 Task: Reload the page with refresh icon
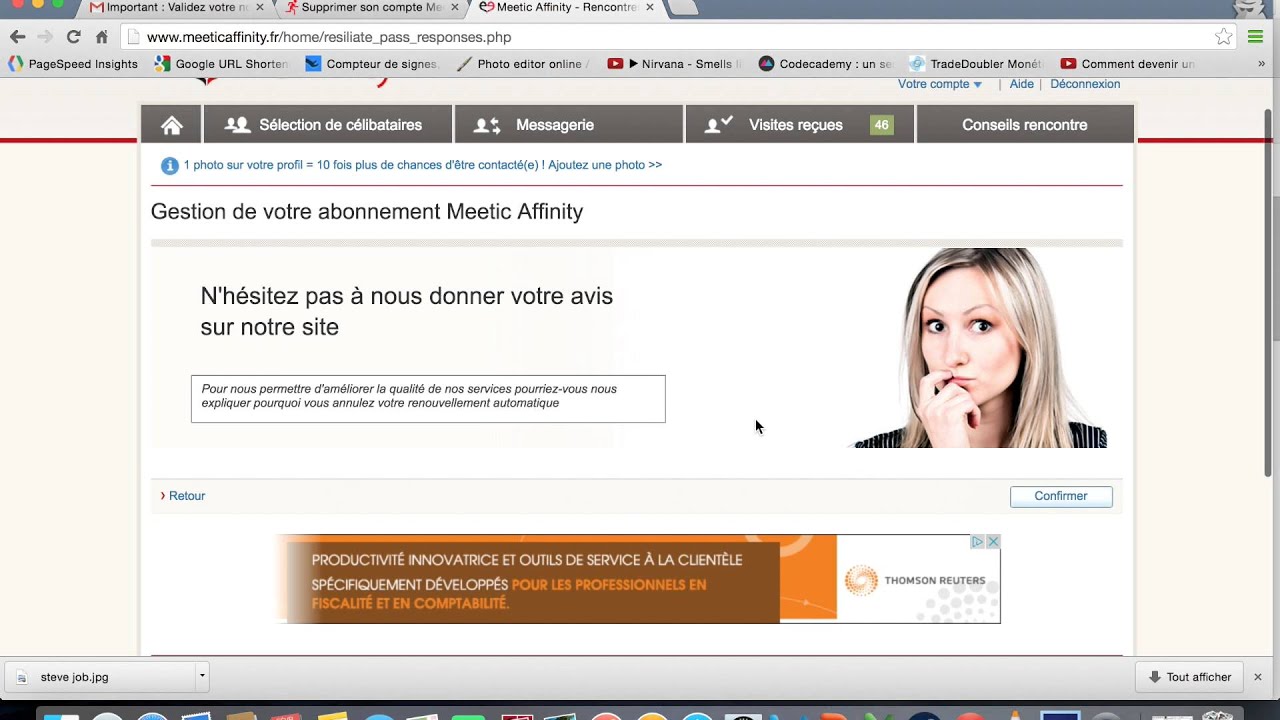coord(73,37)
